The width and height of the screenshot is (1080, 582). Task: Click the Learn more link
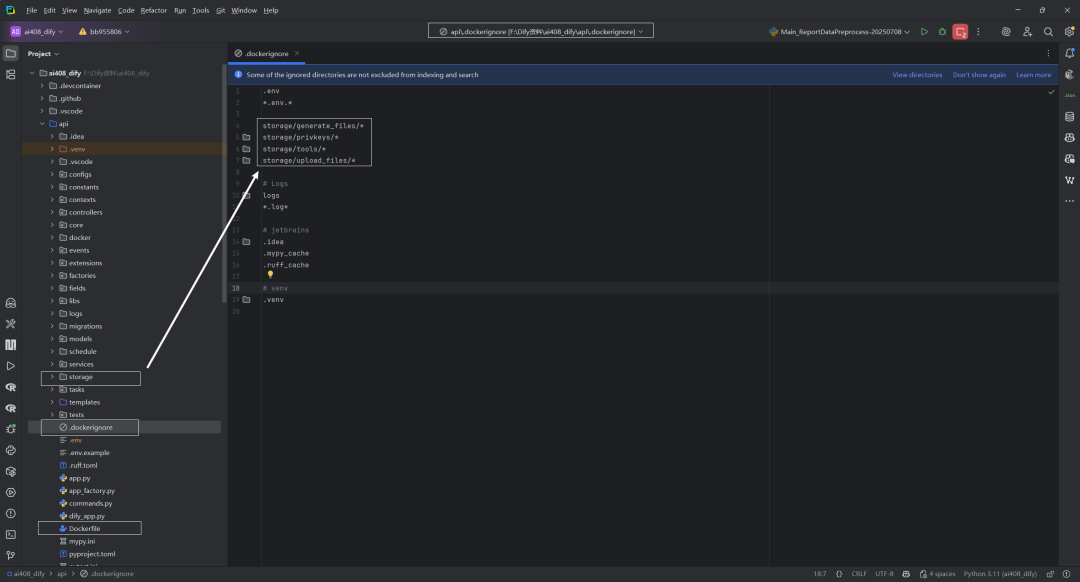coord(1033,75)
